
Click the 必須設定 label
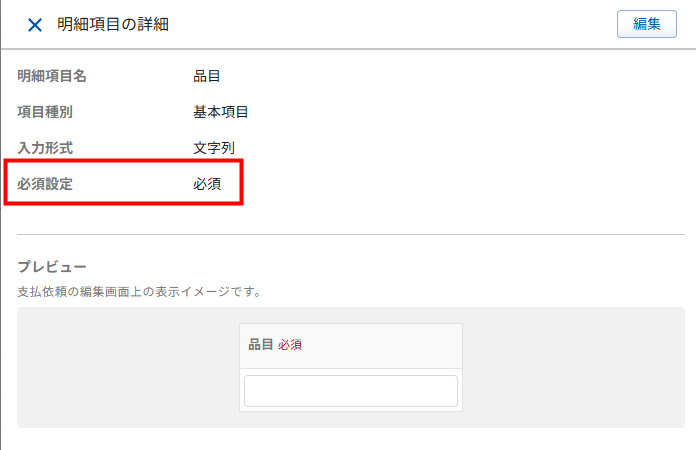pos(45,184)
